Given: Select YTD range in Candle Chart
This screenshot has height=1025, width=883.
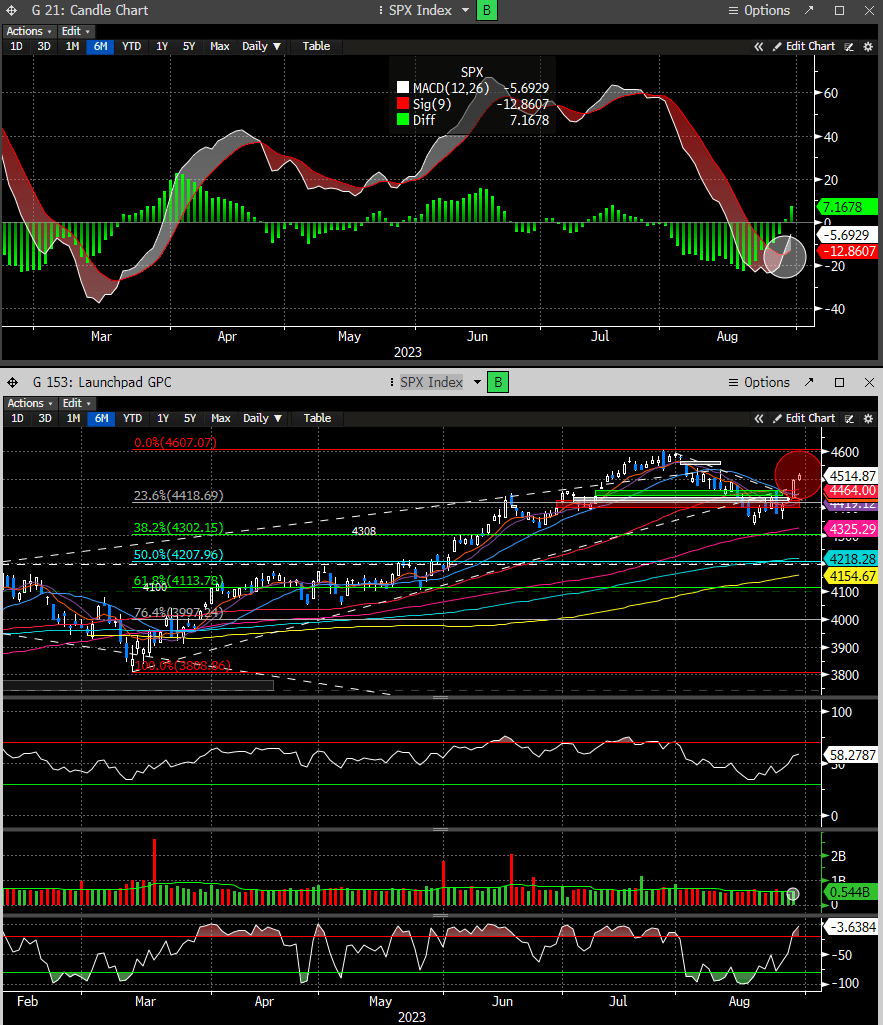Looking at the screenshot, I should pos(131,46).
